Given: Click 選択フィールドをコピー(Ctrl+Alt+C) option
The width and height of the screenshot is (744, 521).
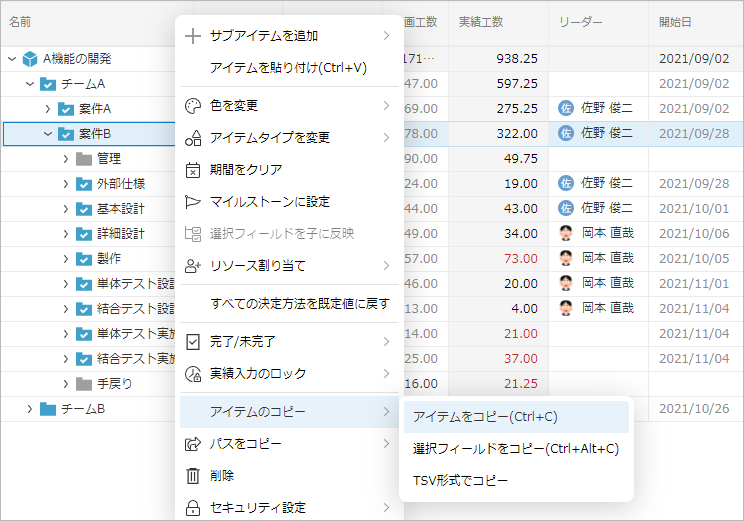Looking at the screenshot, I should tap(516, 449).
